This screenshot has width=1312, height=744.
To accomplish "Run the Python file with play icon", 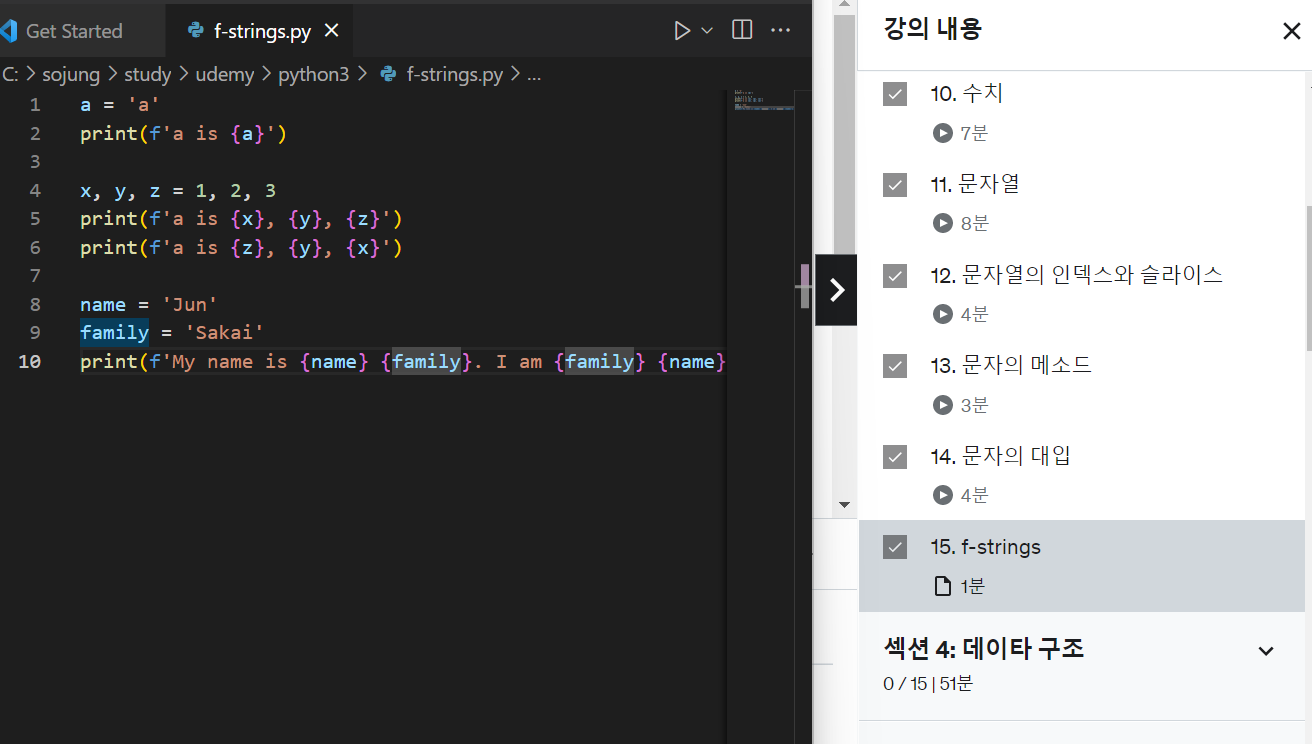I will (683, 30).
